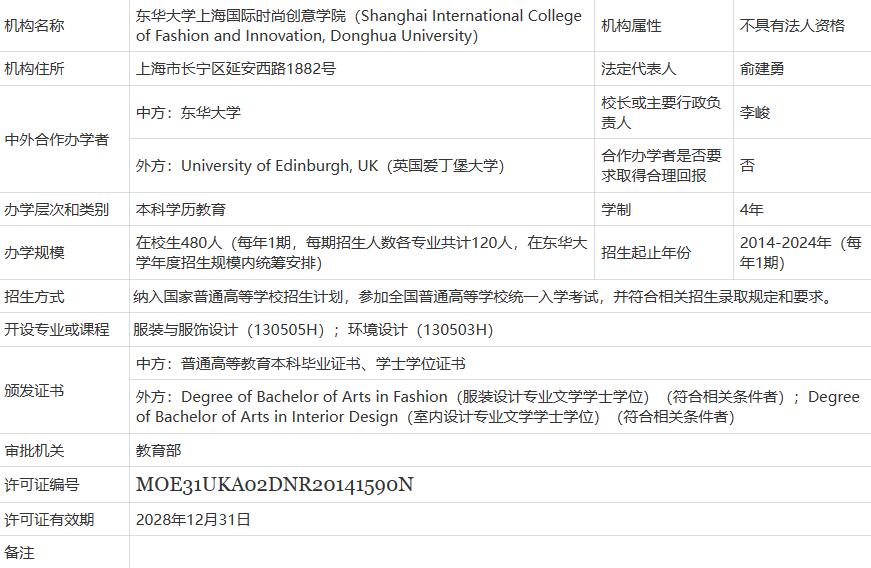Click the 4年 value
Image resolution: width=871 pixels, height=568 pixels.
tap(752, 210)
